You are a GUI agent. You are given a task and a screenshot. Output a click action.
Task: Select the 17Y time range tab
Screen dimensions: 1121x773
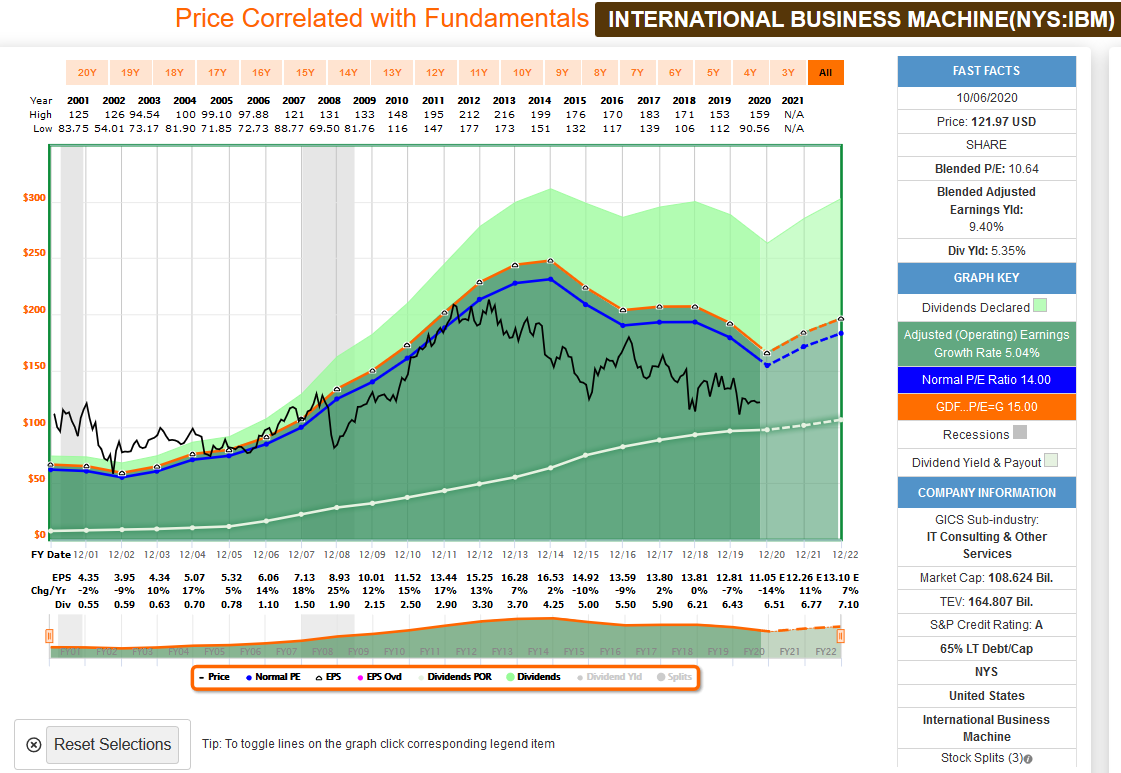pyautogui.click(x=217, y=72)
